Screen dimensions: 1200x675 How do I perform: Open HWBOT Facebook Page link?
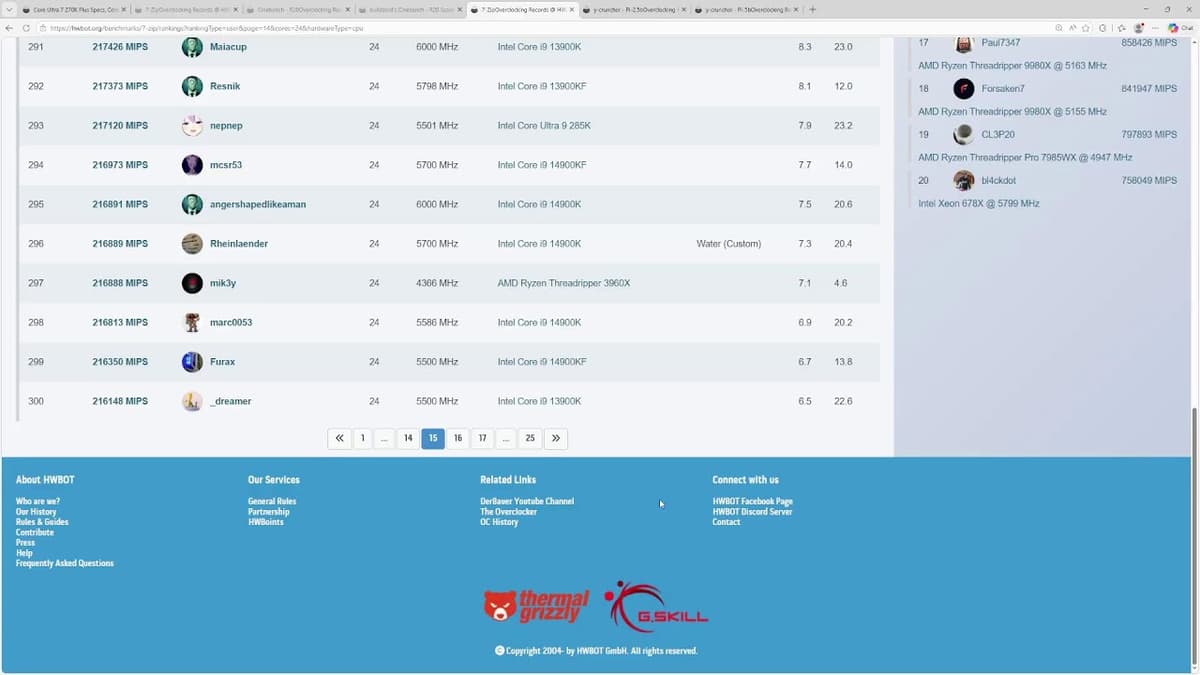(752, 502)
